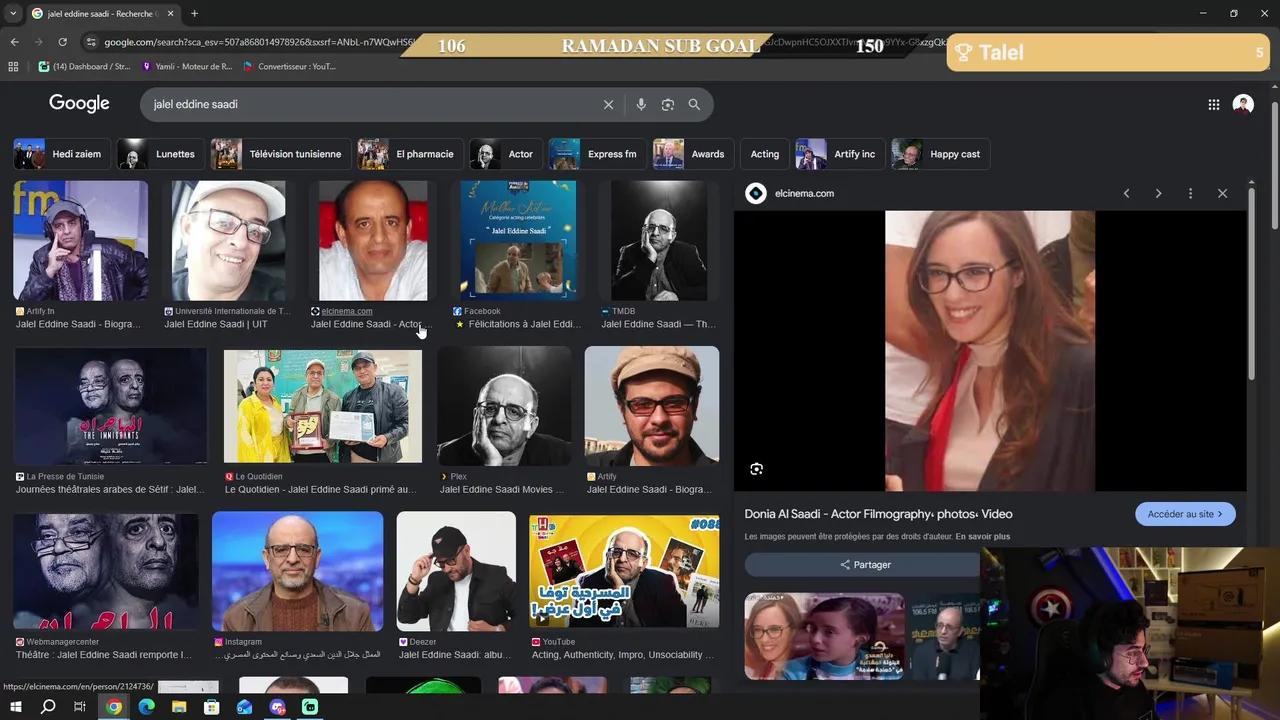1280x720 pixels.
Task: Open Dashboard bookmark in bookmarks bar
Action: 85,66
